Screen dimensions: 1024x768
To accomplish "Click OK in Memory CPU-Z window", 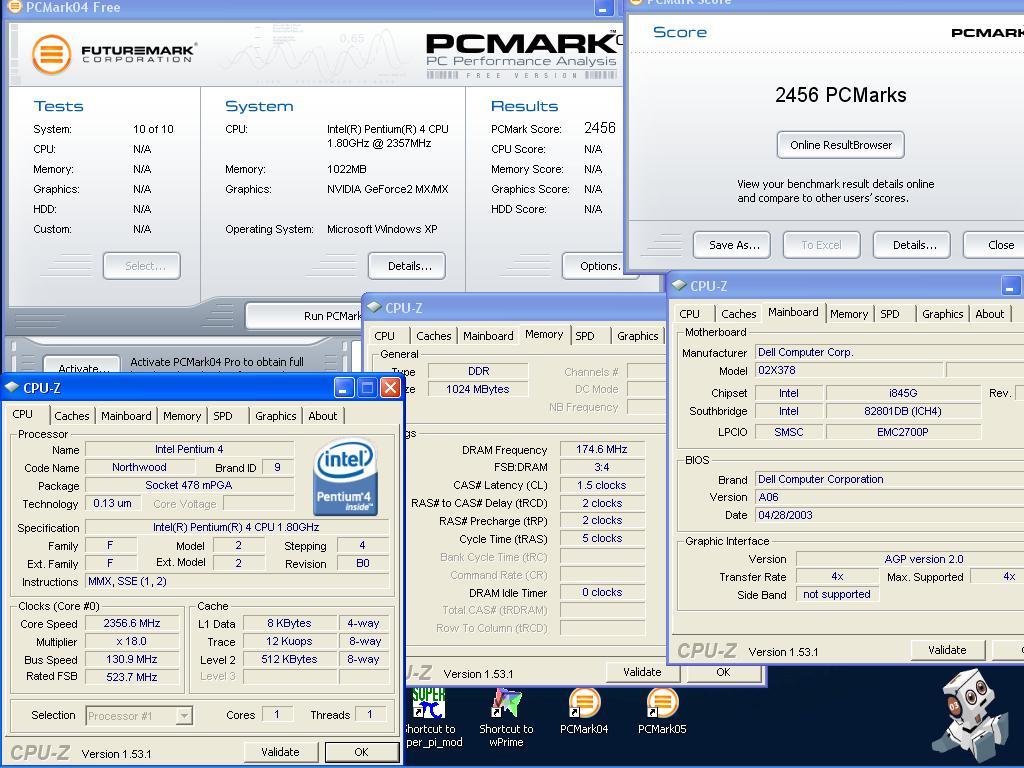I will point(724,672).
